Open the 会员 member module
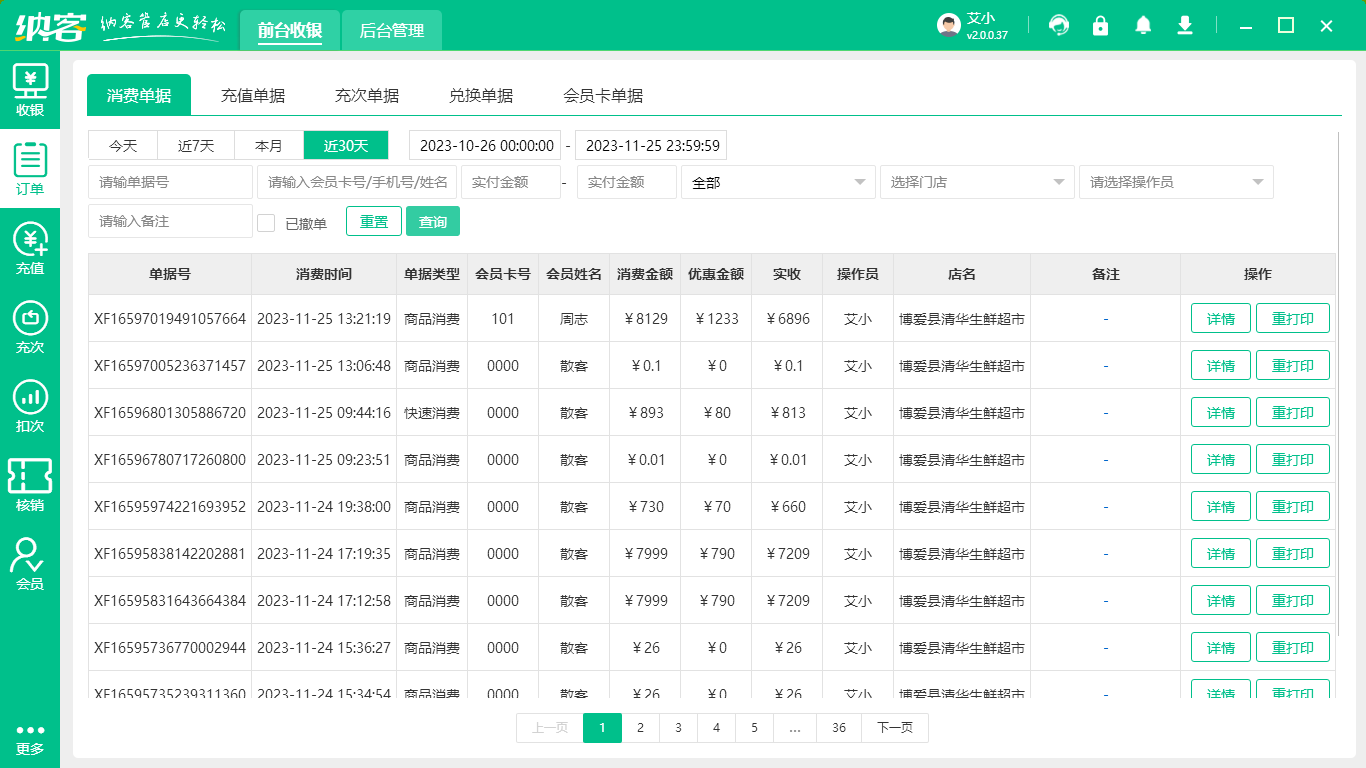The width and height of the screenshot is (1366, 768). pyautogui.click(x=30, y=554)
